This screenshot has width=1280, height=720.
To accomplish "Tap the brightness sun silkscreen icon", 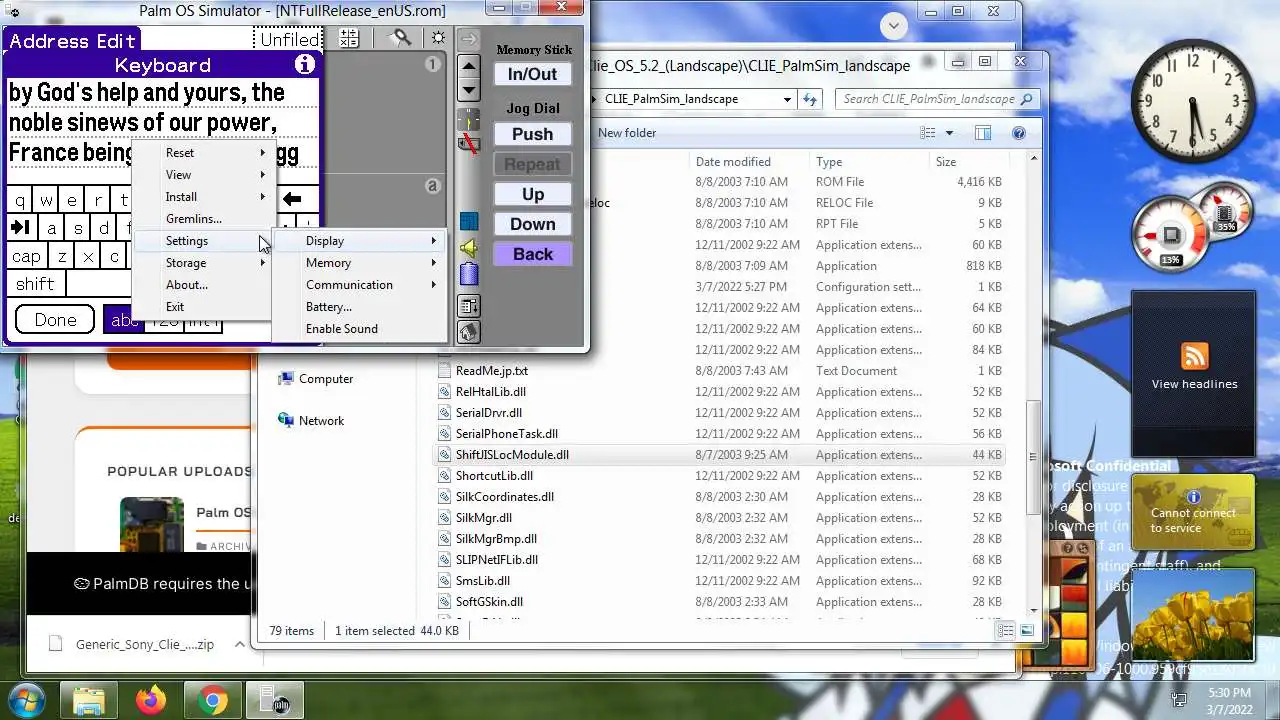I will point(438,38).
